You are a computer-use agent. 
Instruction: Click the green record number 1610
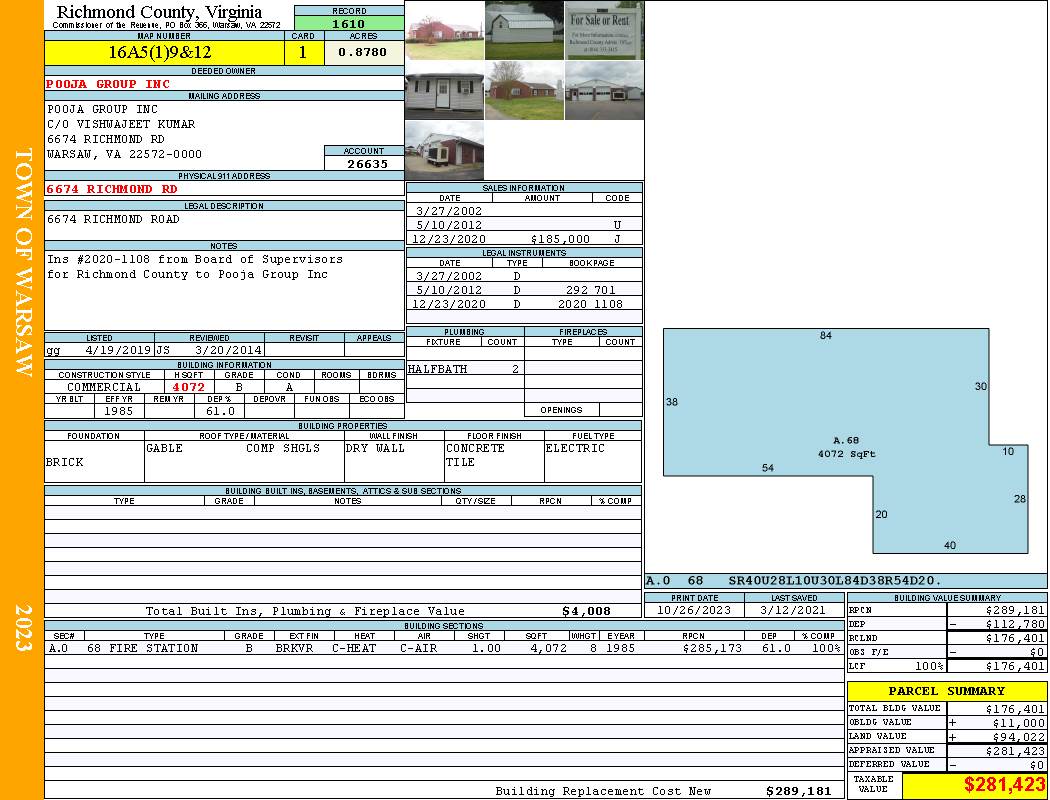click(349, 23)
